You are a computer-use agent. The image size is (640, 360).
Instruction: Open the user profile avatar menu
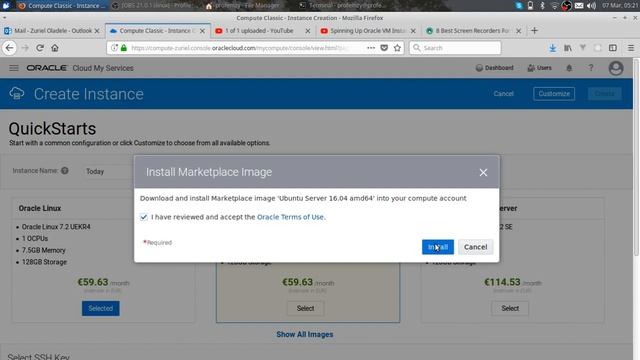pyautogui.click(x=616, y=68)
